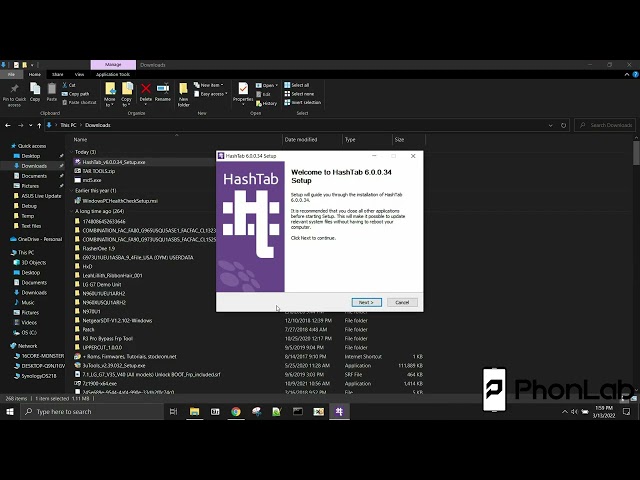Collapse the Today (3) group
This screenshot has width=640, height=480.
[x=71, y=152]
